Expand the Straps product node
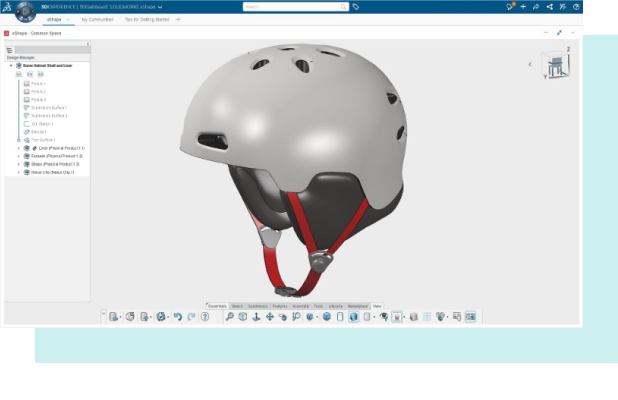618x400 pixels. tap(19, 164)
